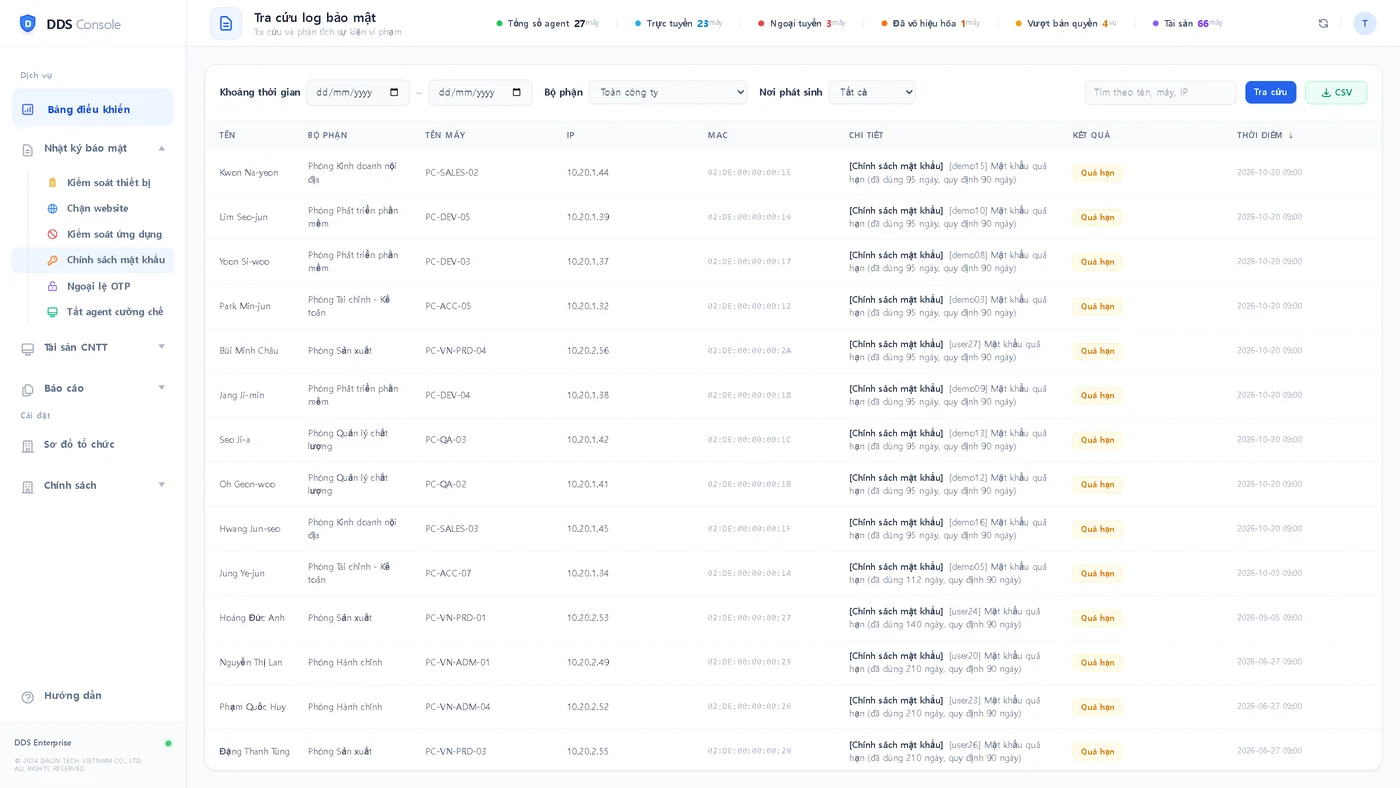1400x788 pixels.
Task: Click the Chặn website globe icon
Action: [x=53, y=209]
